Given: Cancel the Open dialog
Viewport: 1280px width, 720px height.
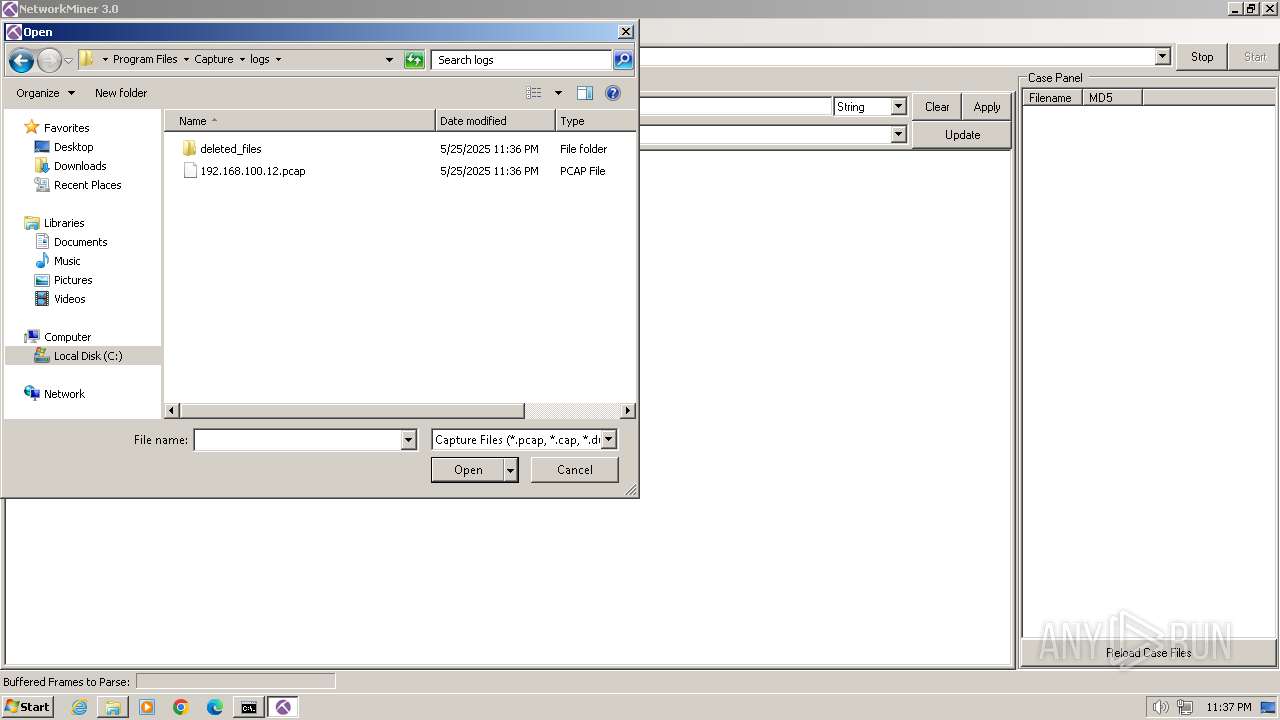Looking at the screenshot, I should click(575, 470).
